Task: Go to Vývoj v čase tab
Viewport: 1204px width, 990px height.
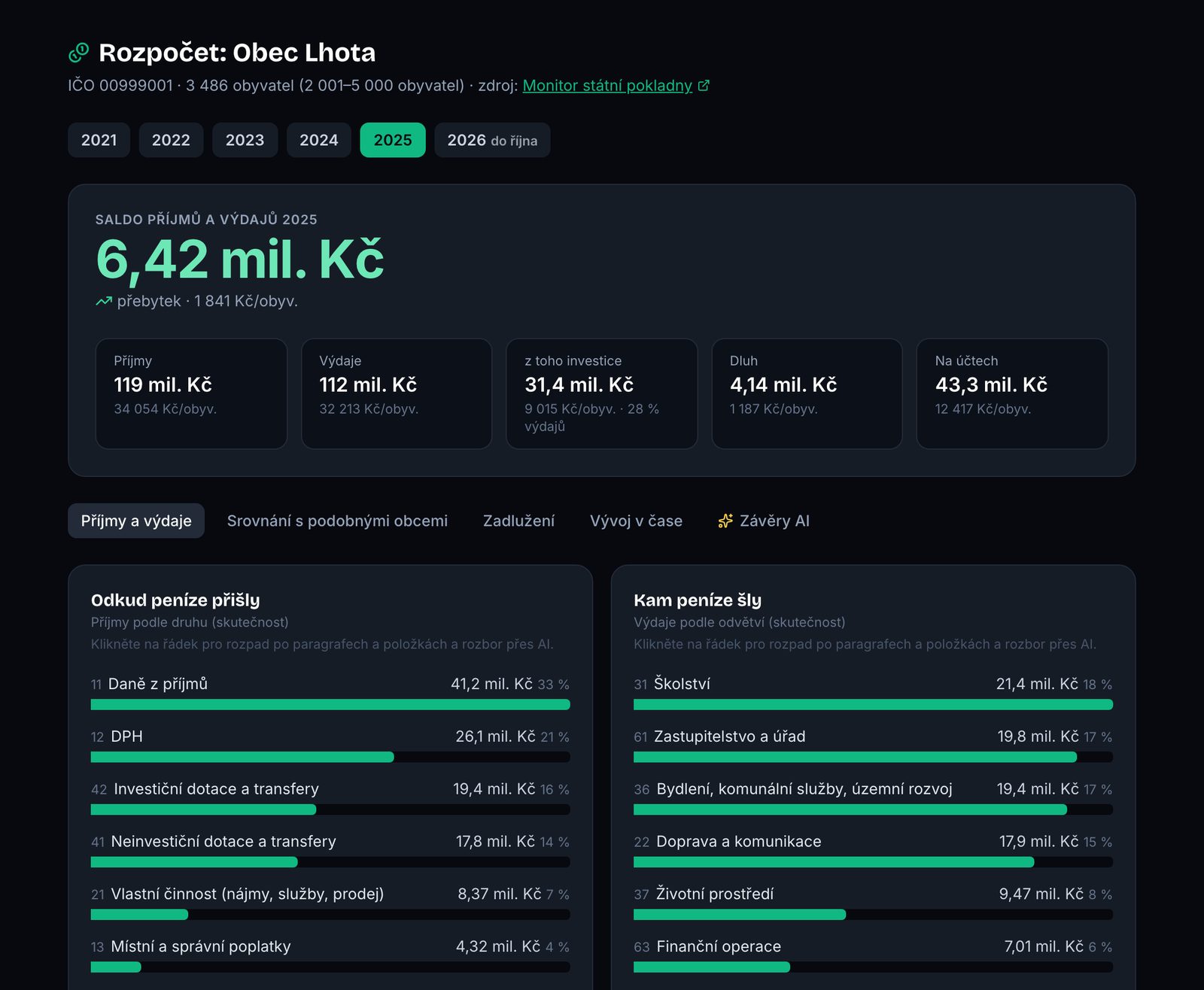Action: pyautogui.click(x=636, y=521)
